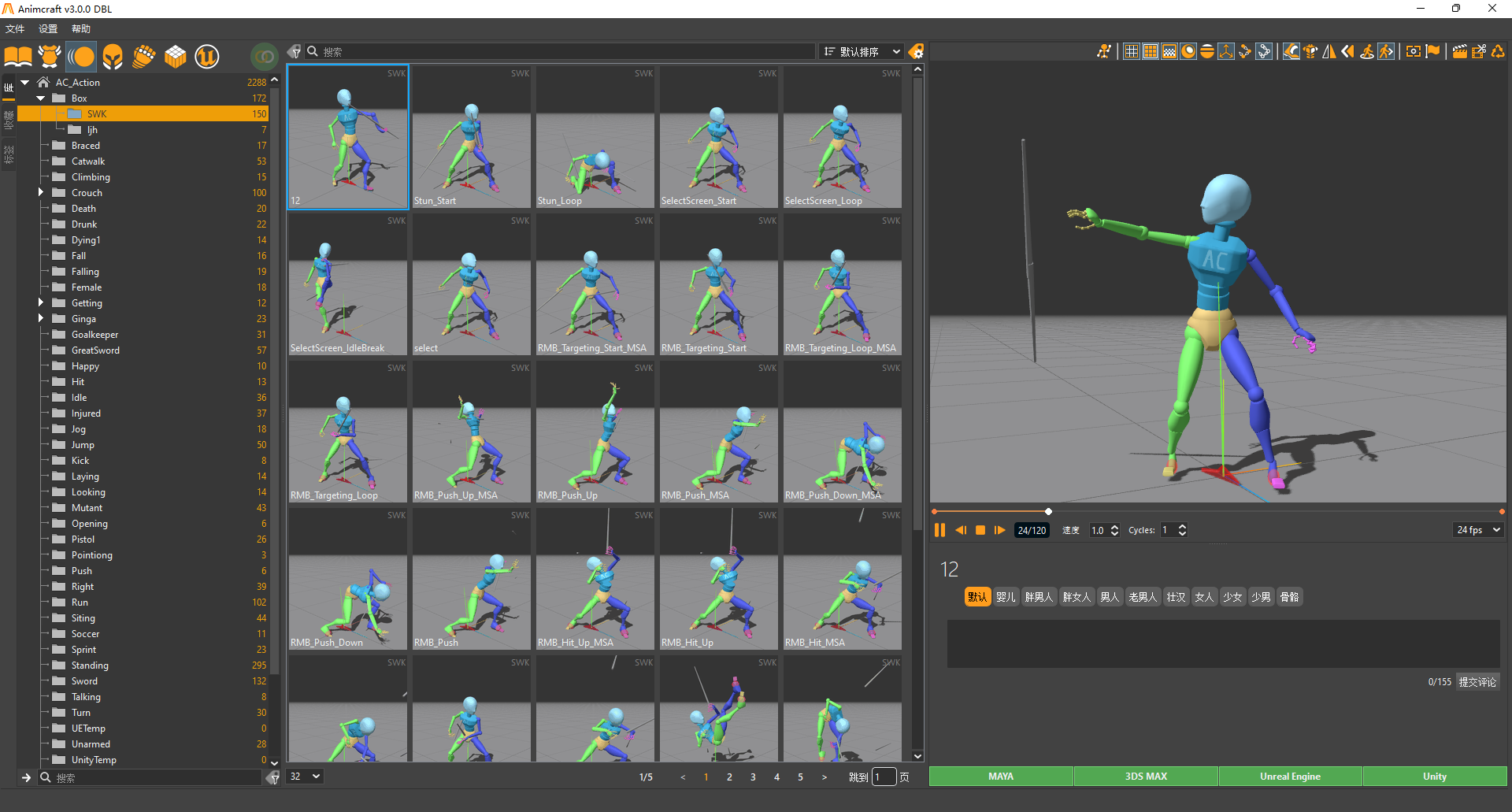The image size is (1512, 812).
Task: Open the fist hand category icon
Action: 144,56
